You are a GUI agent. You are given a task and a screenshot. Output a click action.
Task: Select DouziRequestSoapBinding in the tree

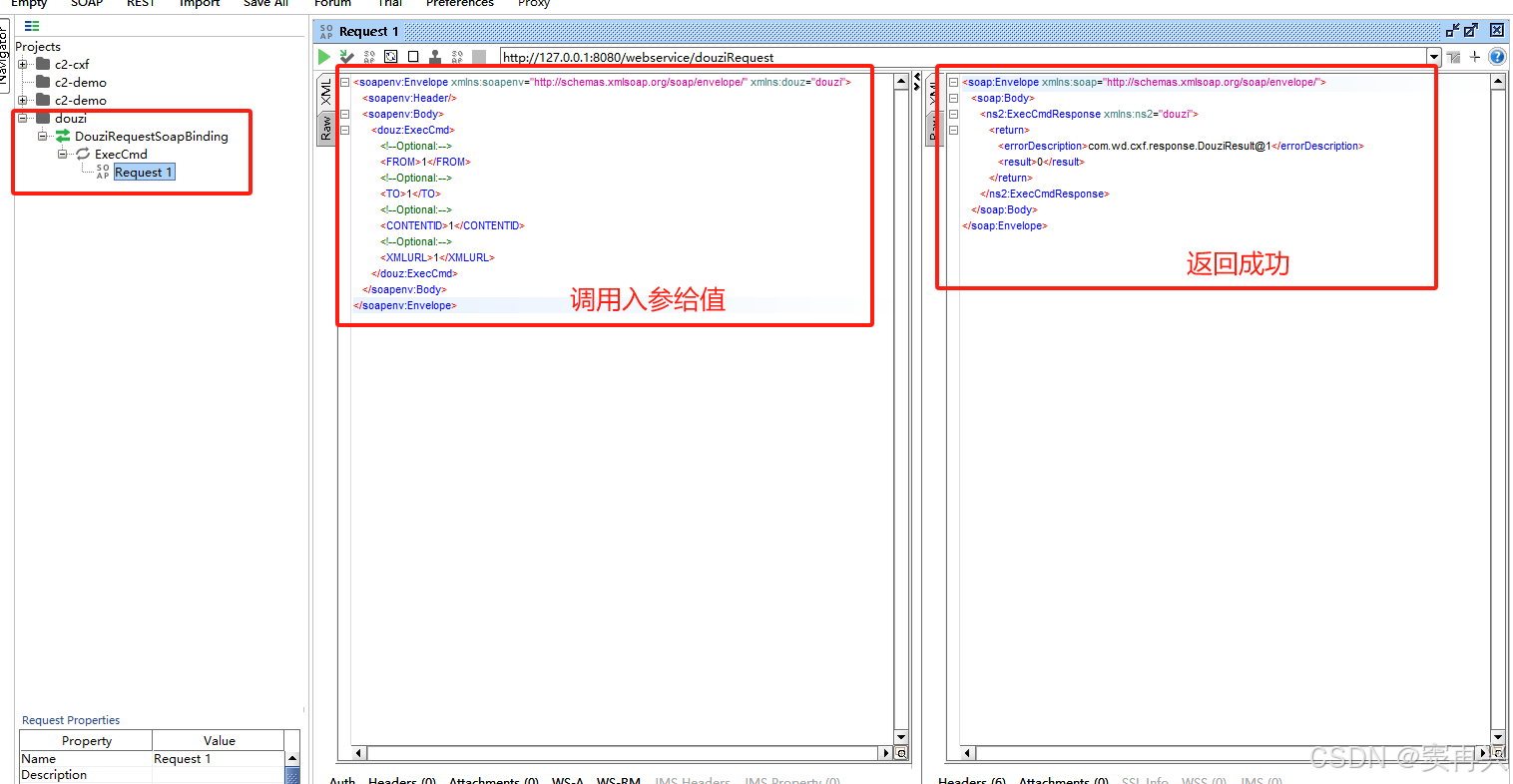(152, 136)
